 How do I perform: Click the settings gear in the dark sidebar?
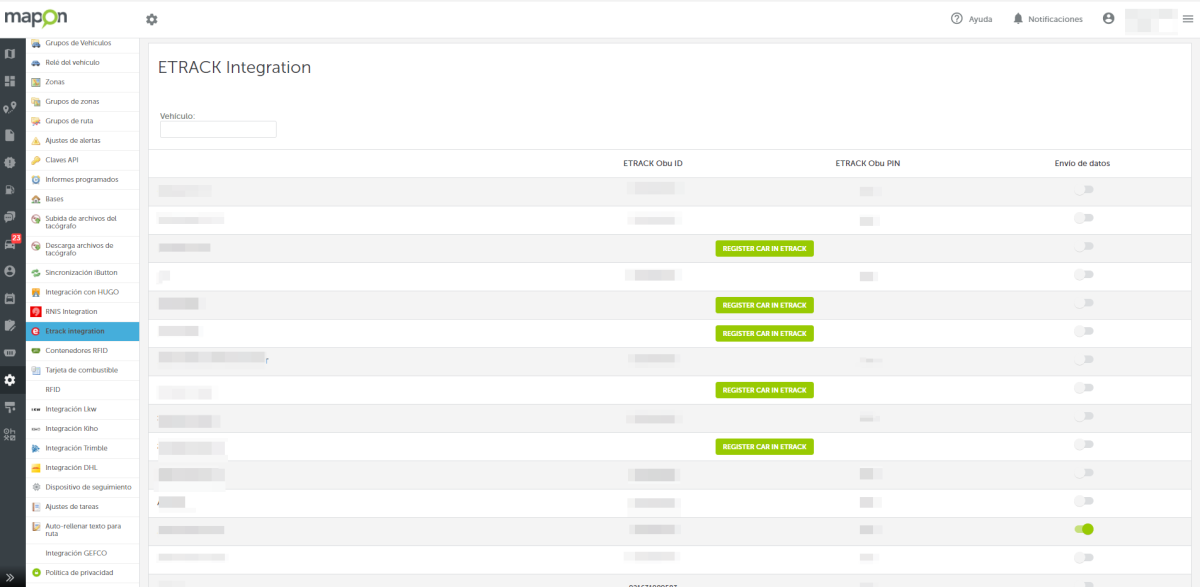pyautogui.click(x=10, y=380)
